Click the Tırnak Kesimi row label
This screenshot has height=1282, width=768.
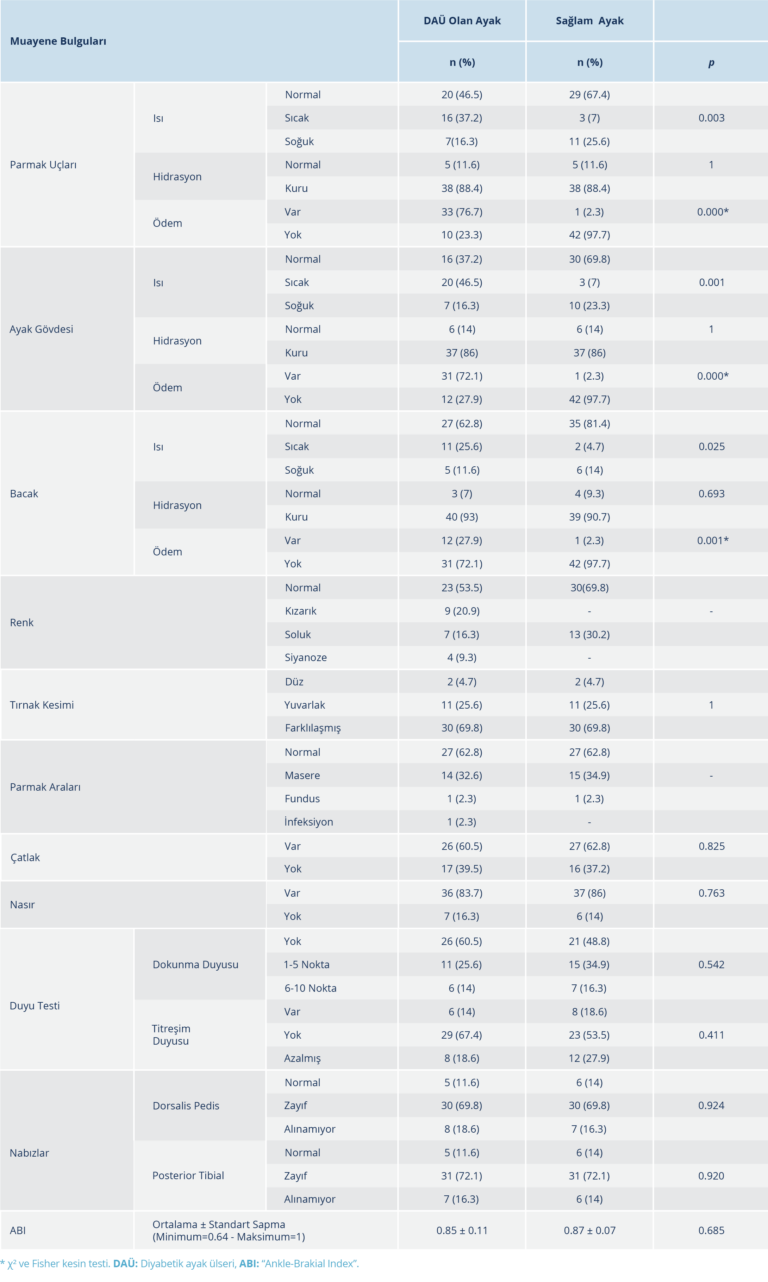[41, 705]
